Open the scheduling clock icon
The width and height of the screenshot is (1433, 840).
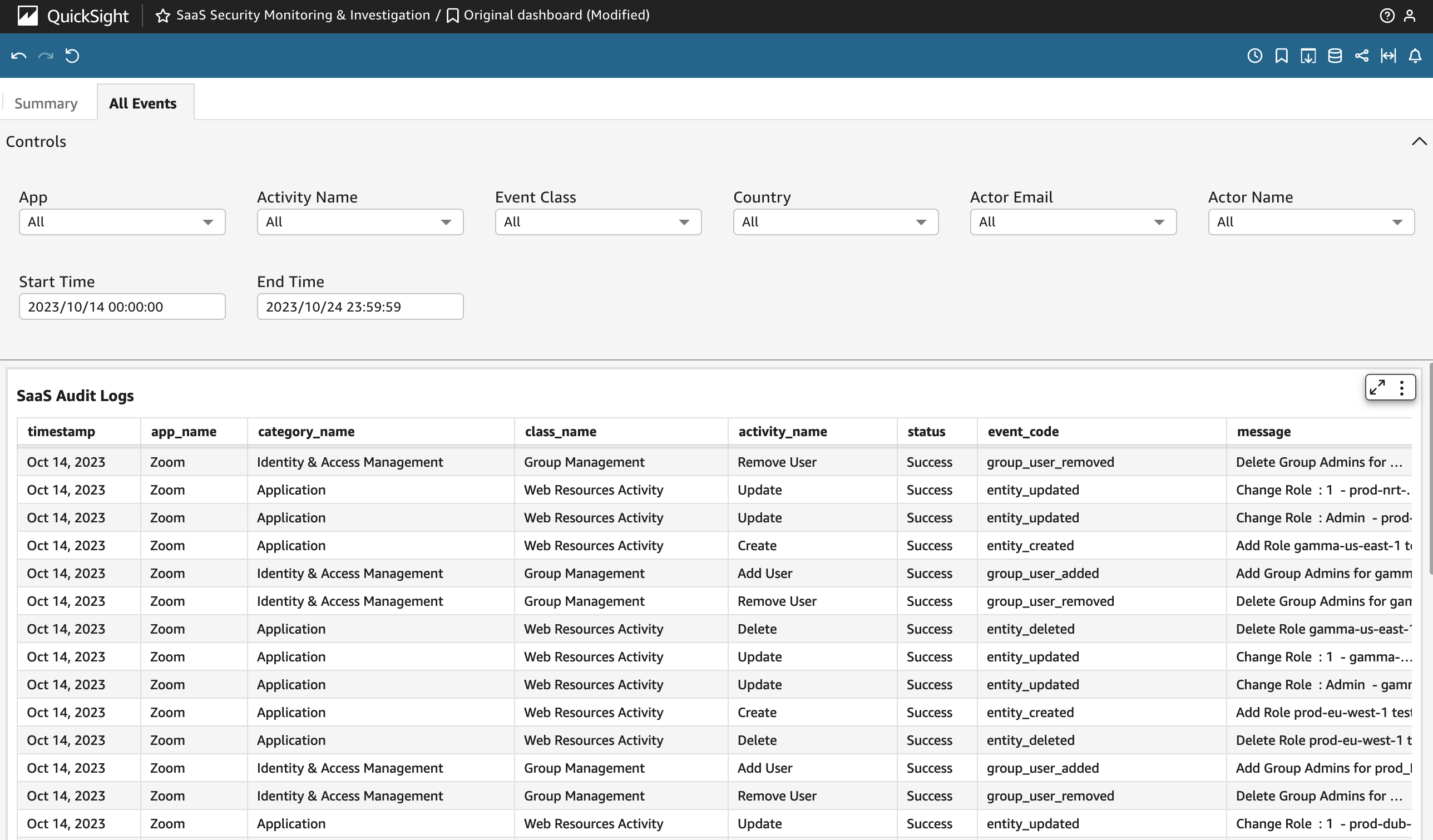(1254, 55)
